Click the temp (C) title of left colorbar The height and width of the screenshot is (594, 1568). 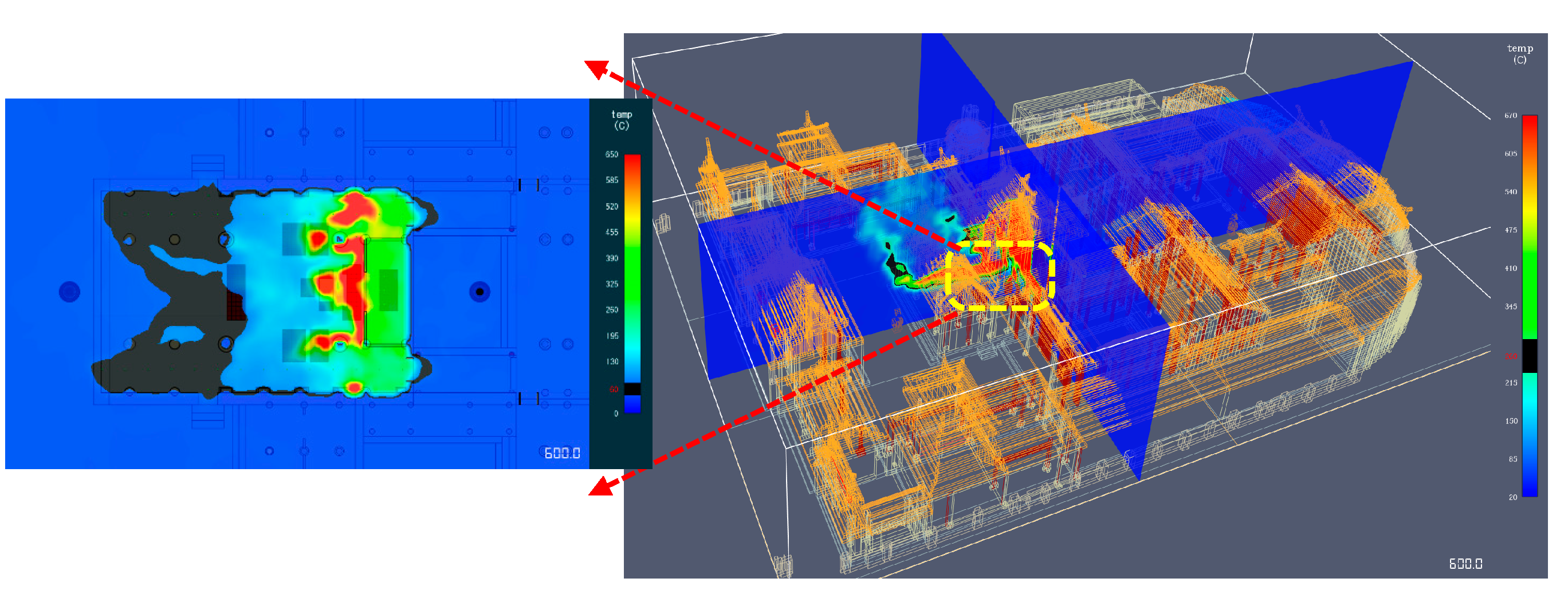point(621,120)
